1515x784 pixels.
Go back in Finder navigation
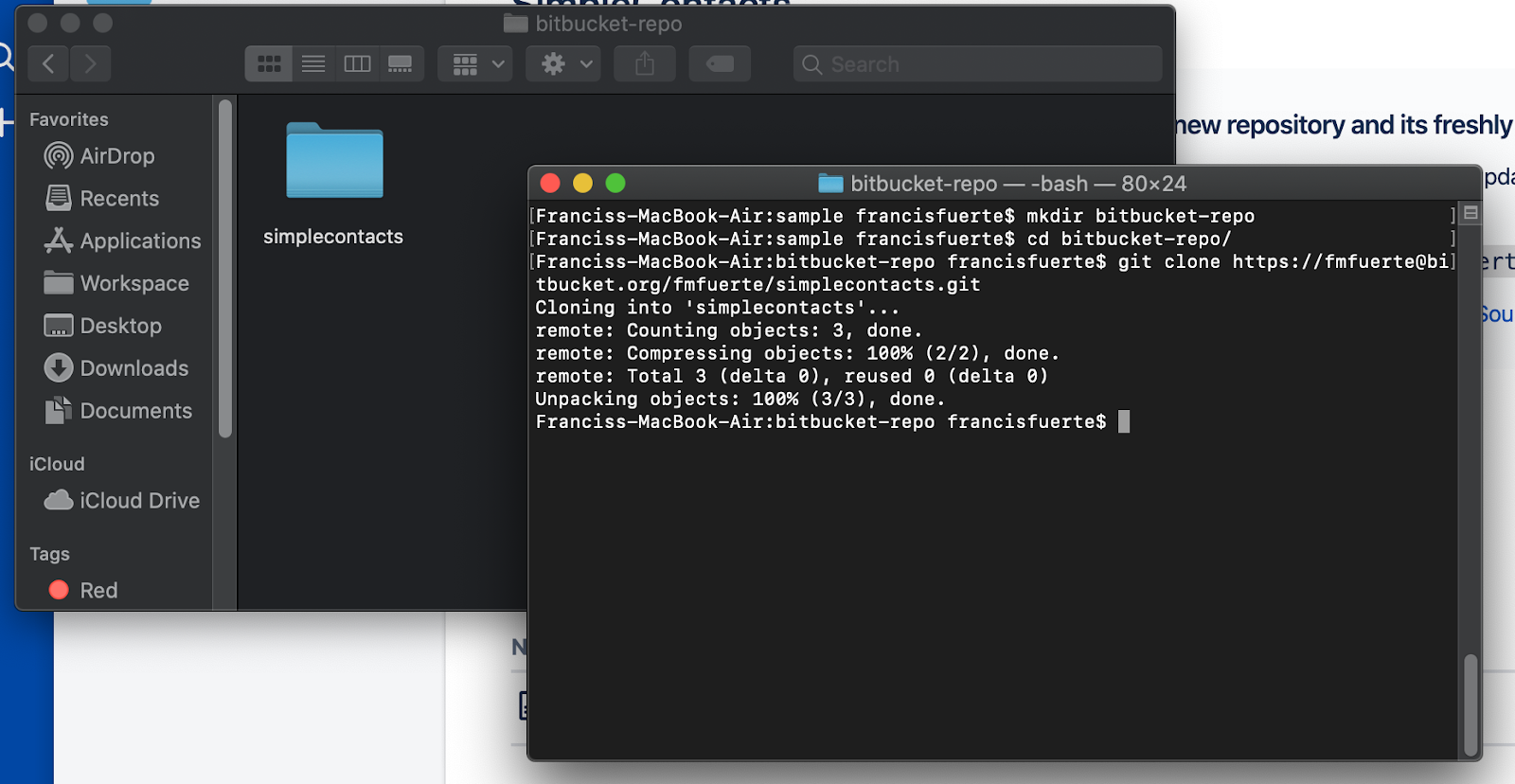point(48,63)
